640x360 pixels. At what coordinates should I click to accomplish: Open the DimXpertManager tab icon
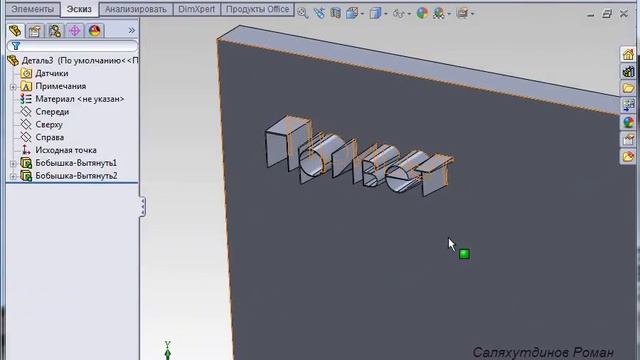(x=75, y=31)
